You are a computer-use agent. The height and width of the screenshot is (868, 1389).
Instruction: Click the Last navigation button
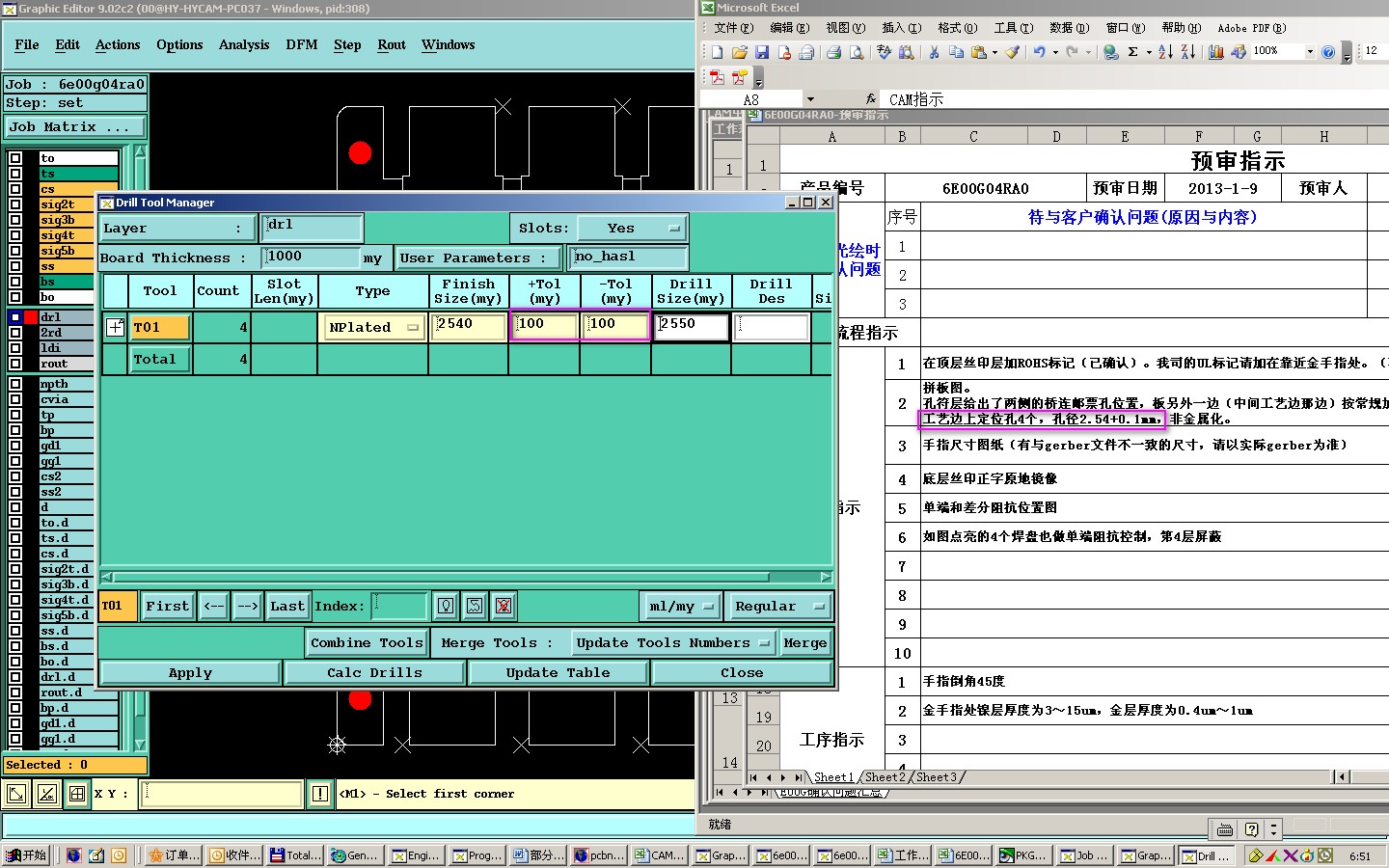click(x=287, y=606)
